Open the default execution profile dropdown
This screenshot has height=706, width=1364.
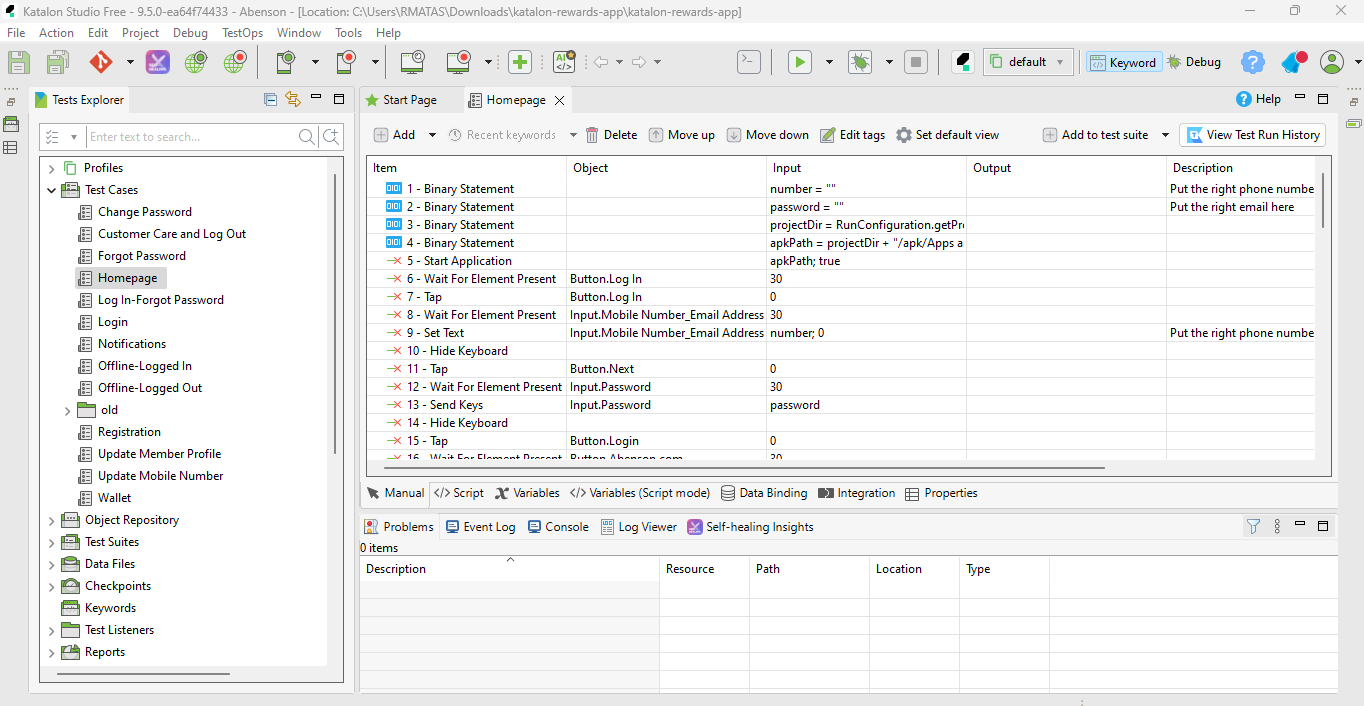1028,62
